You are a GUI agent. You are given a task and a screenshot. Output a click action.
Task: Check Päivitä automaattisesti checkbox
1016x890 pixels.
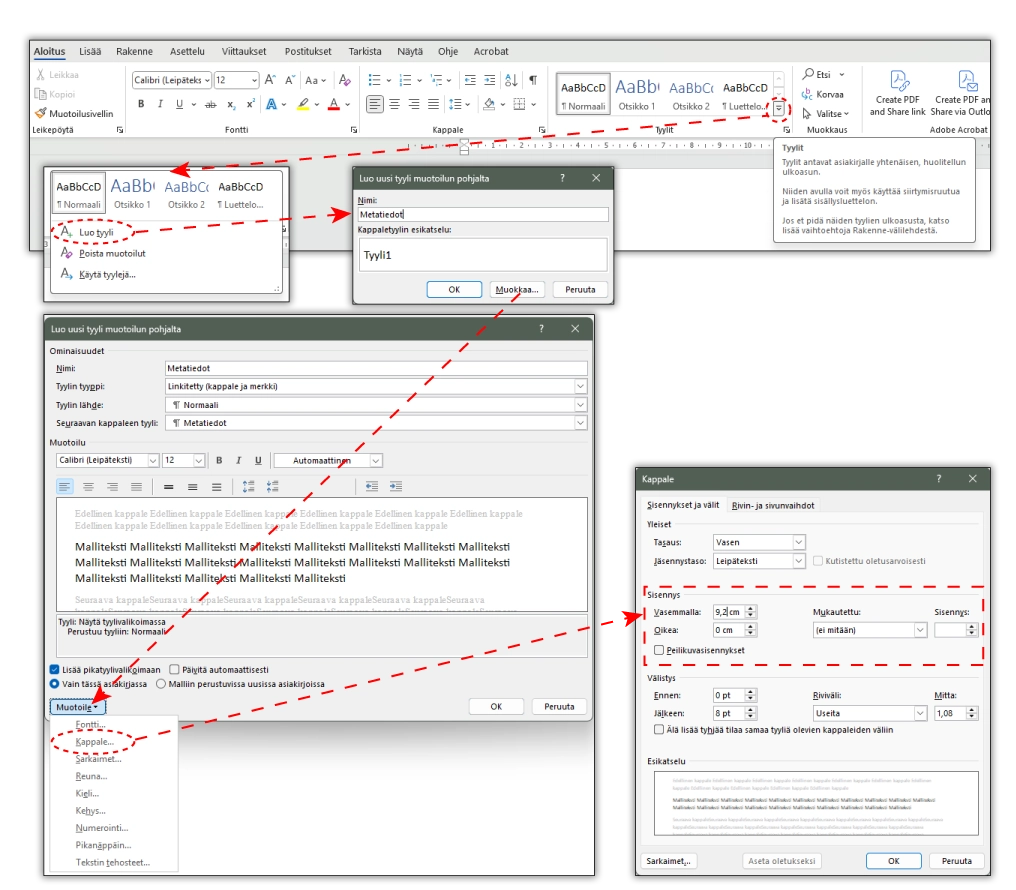point(174,669)
